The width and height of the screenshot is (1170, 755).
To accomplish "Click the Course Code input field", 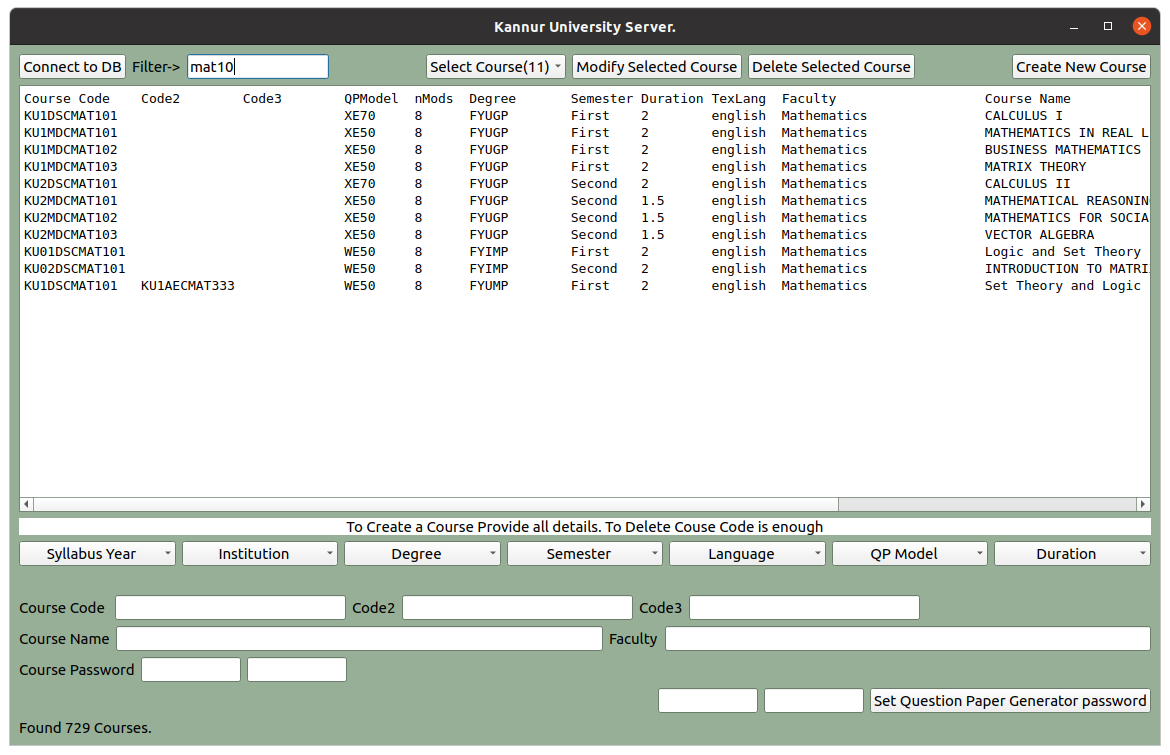I will (230, 608).
